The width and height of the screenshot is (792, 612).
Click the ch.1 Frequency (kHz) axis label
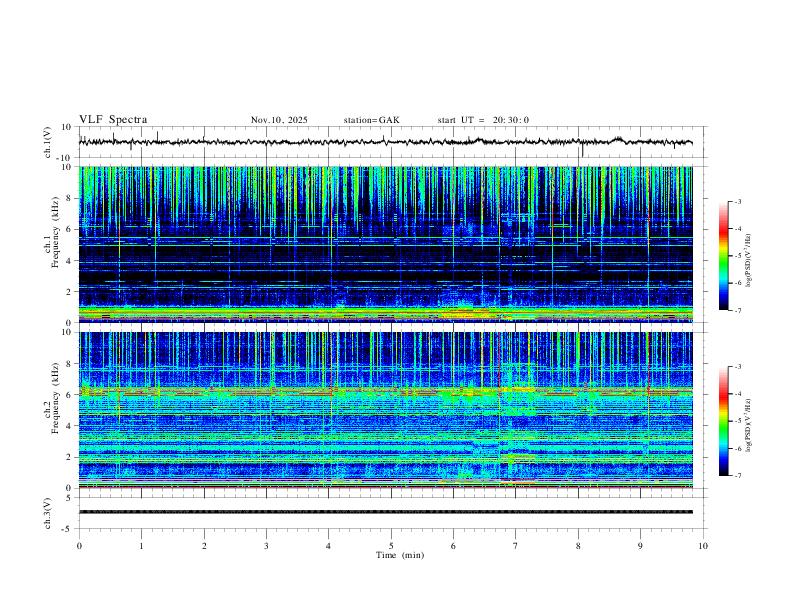(53, 233)
